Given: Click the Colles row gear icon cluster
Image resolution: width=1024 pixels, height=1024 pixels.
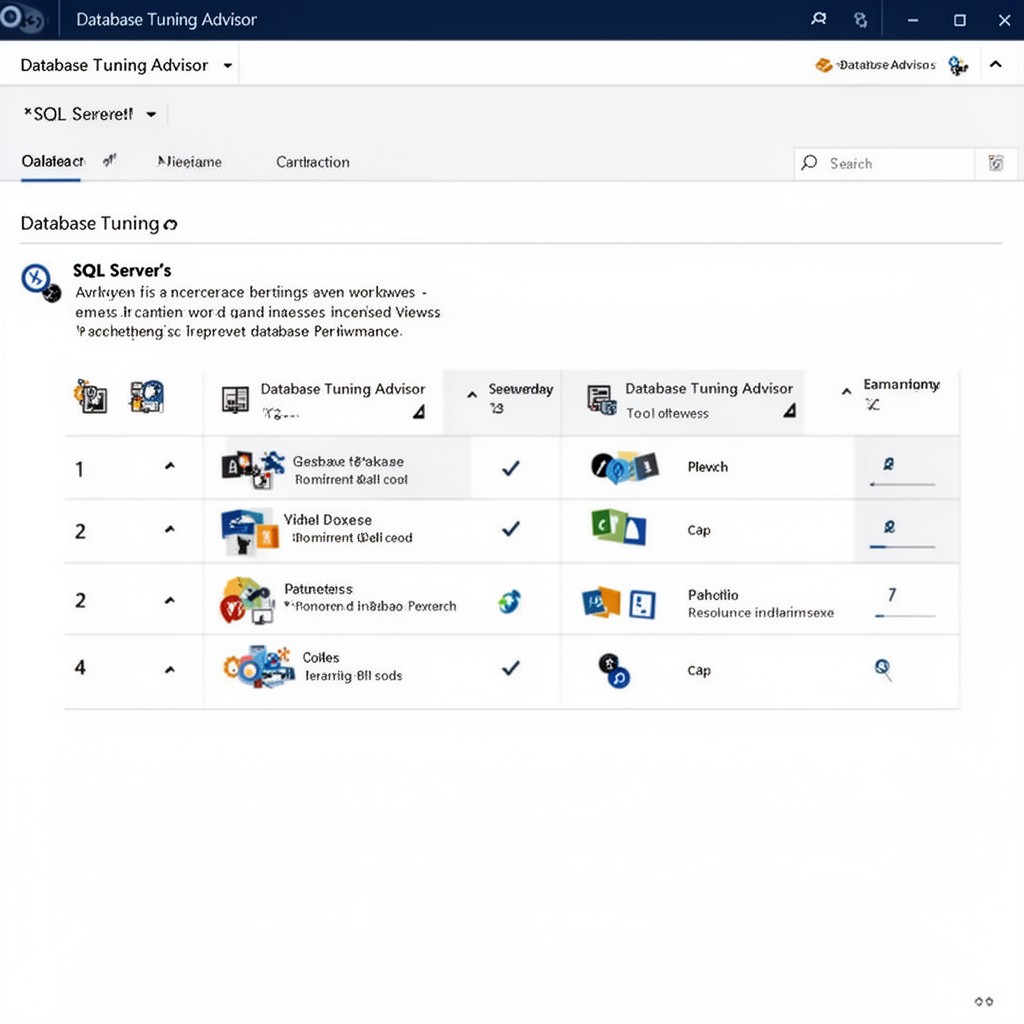Looking at the screenshot, I should coord(258,667).
